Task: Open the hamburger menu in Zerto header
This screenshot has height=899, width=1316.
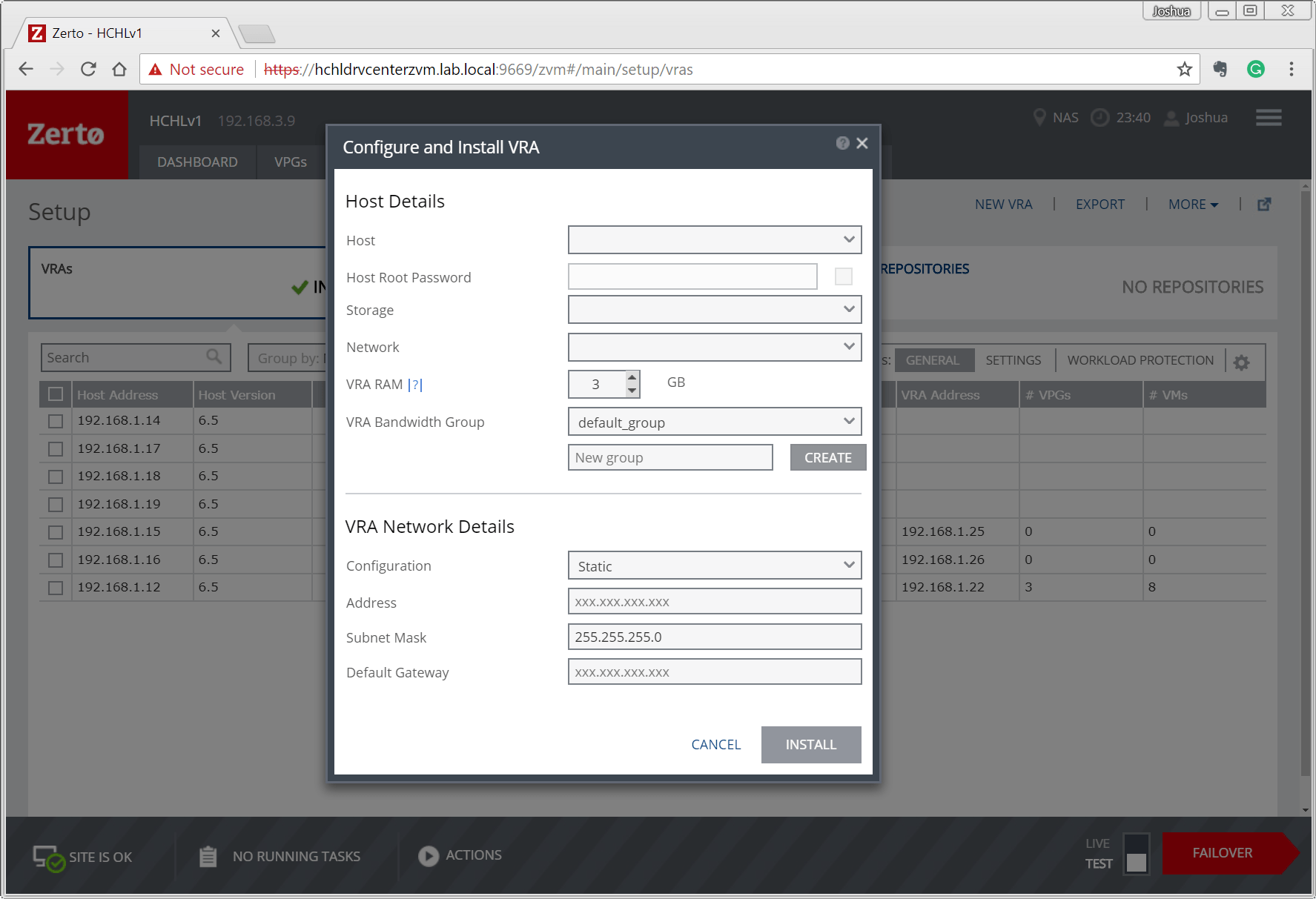Action: [x=1268, y=118]
